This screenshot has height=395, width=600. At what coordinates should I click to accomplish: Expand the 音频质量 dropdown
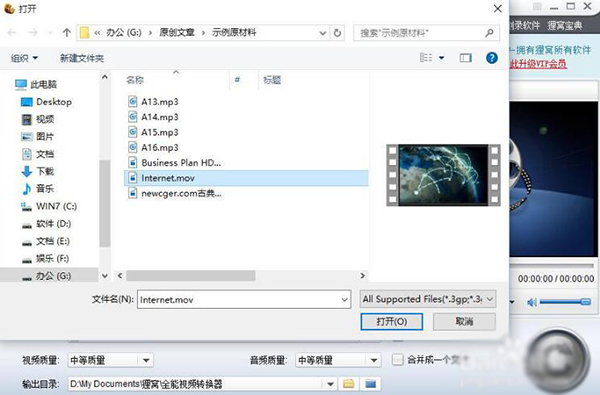(373, 360)
